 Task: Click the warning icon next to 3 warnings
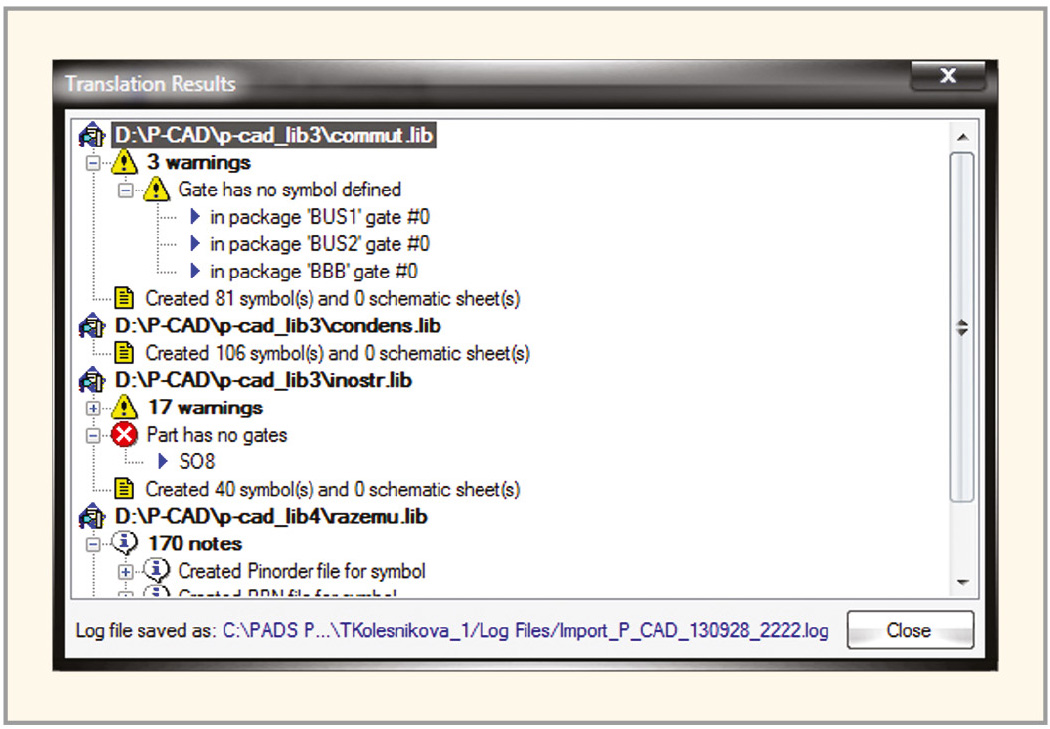click(125, 162)
